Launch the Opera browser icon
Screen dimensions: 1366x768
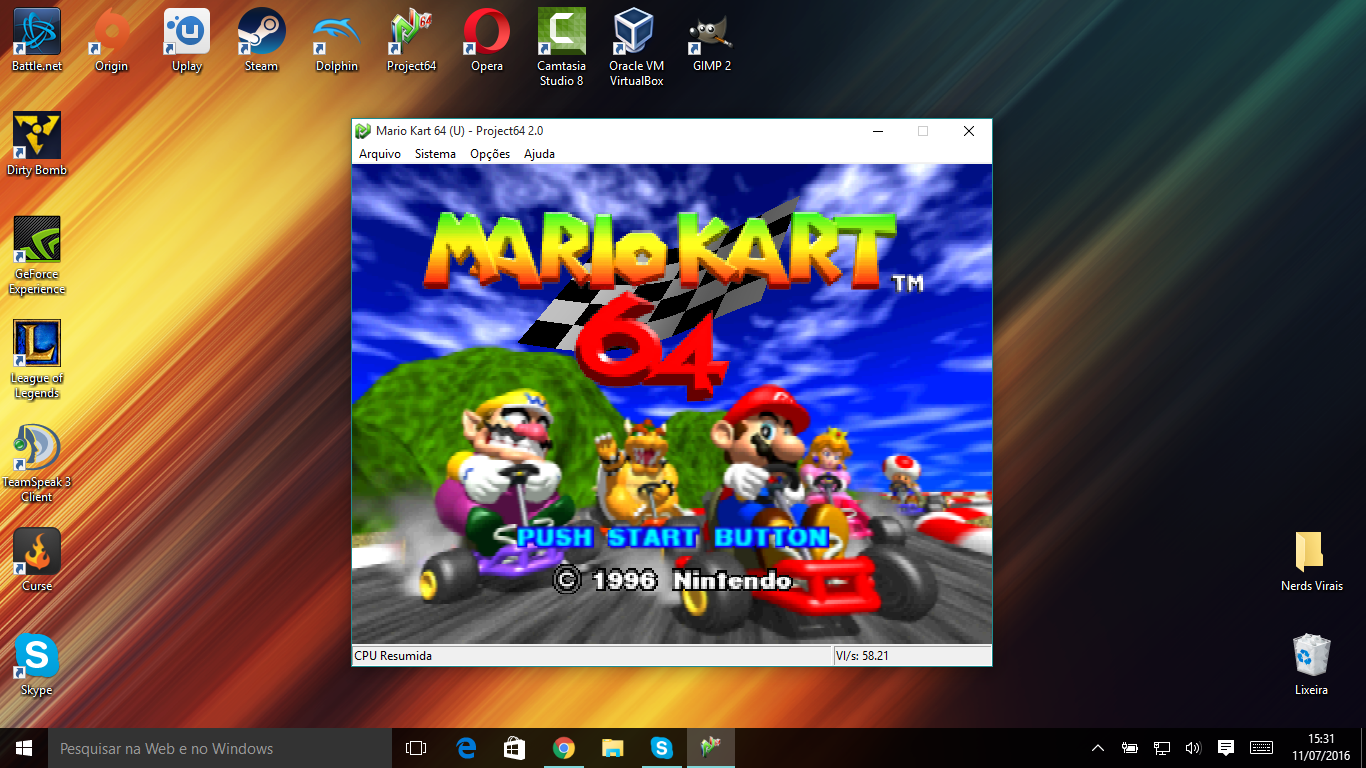[x=486, y=30]
